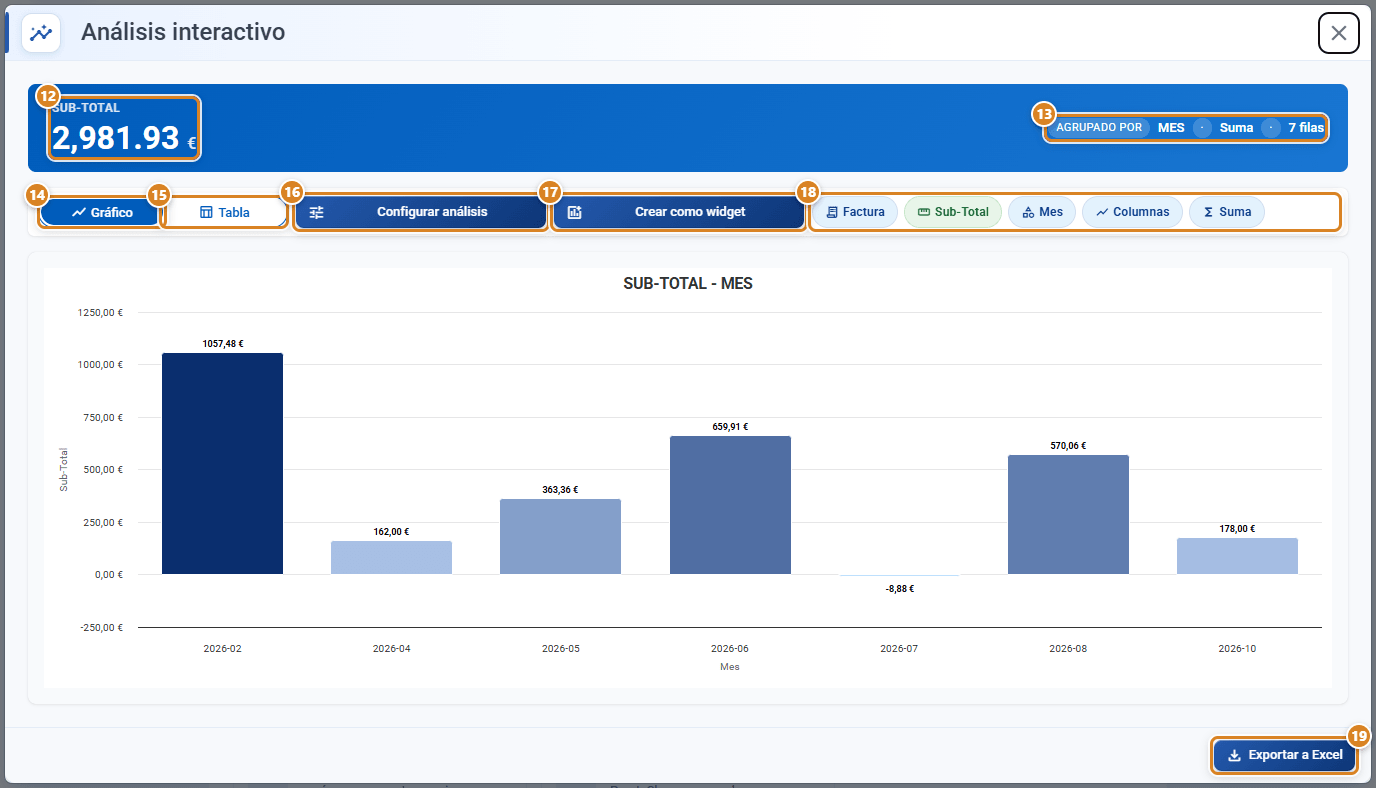Image resolution: width=1376 pixels, height=788 pixels.
Task: Click the Mes x-axis title
Action: pyautogui.click(x=730, y=667)
